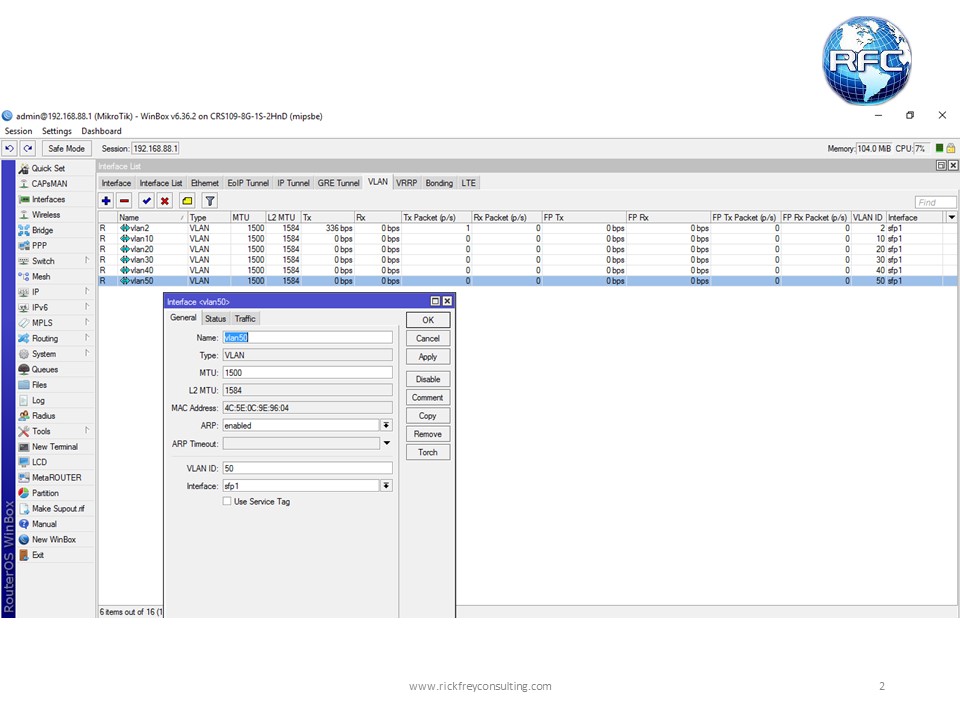Screen dimensions: 960x720
Task: Check the Use Service Tag checkbox
Action: pyautogui.click(x=227, y=501)
